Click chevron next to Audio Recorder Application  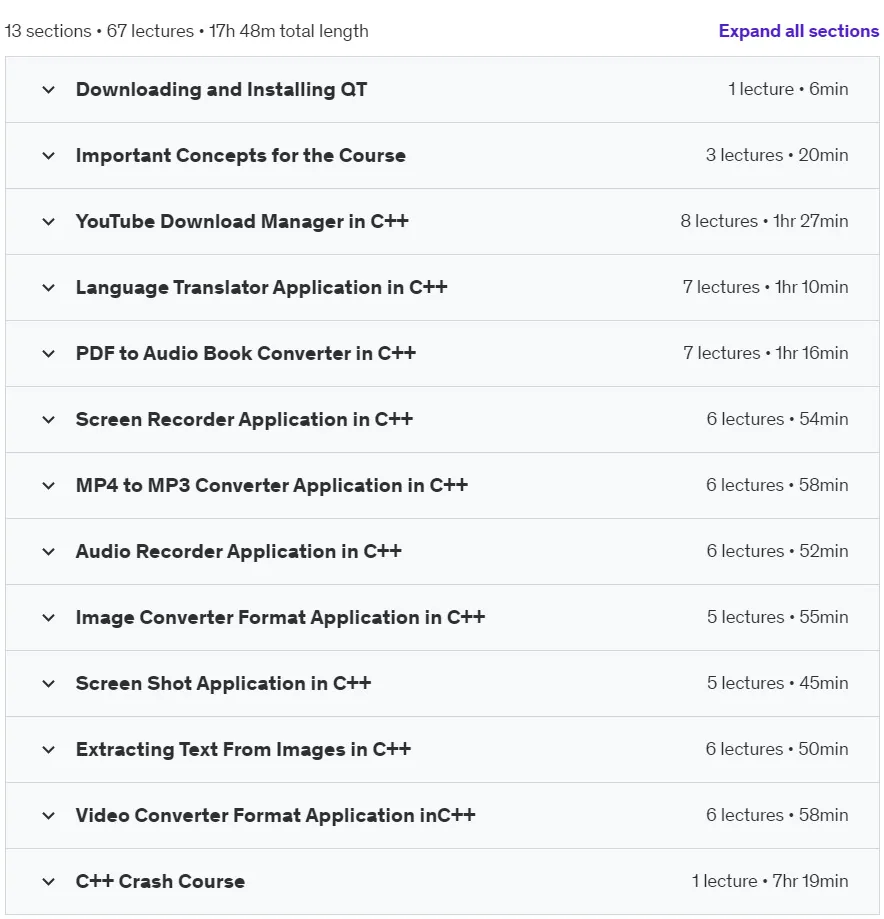[49, 552]
